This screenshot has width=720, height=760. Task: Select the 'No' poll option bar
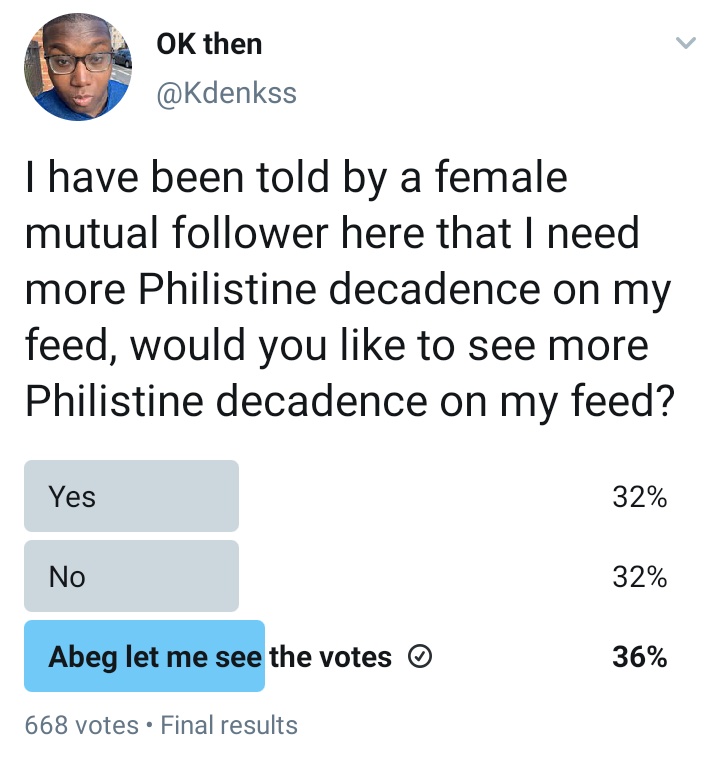tap(131, 576)
